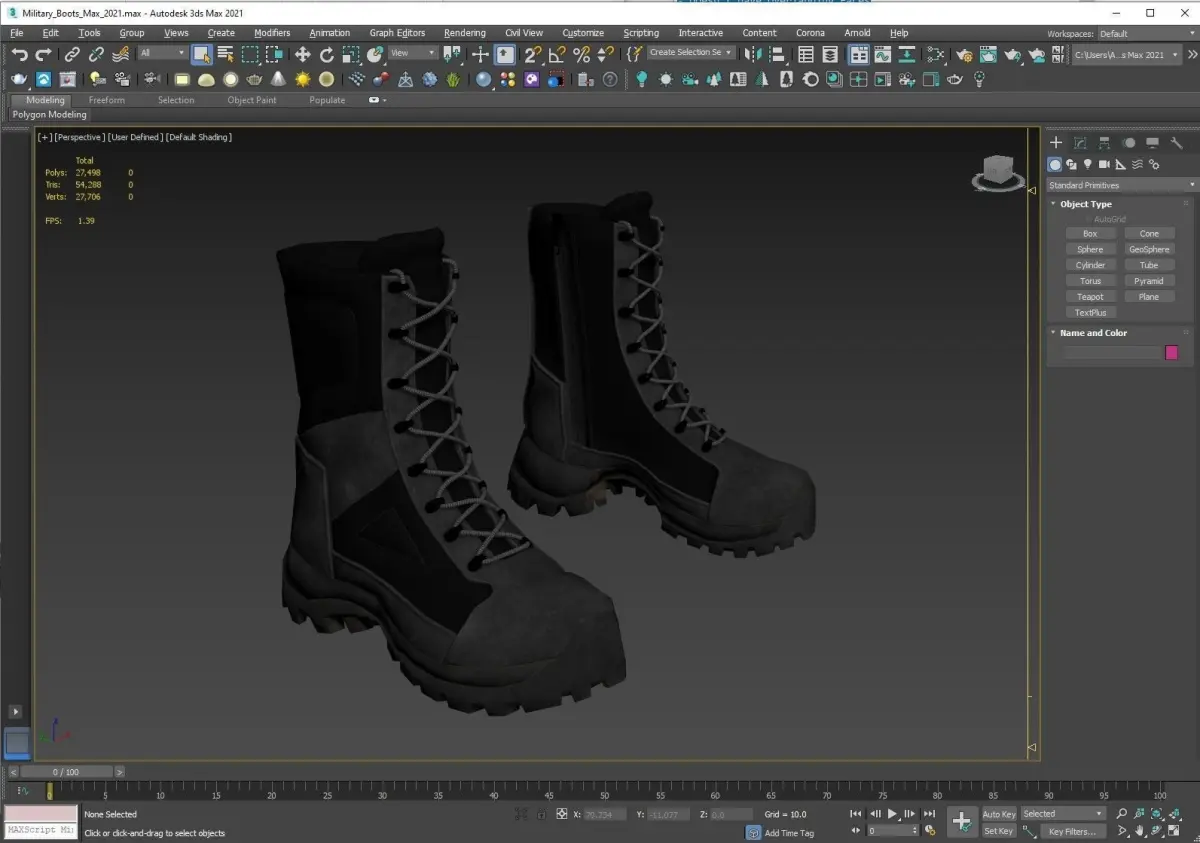The height and width of the screenshot is (843, 1200).
Task: Open the project path dropdown
Action: pos(1128,55)
